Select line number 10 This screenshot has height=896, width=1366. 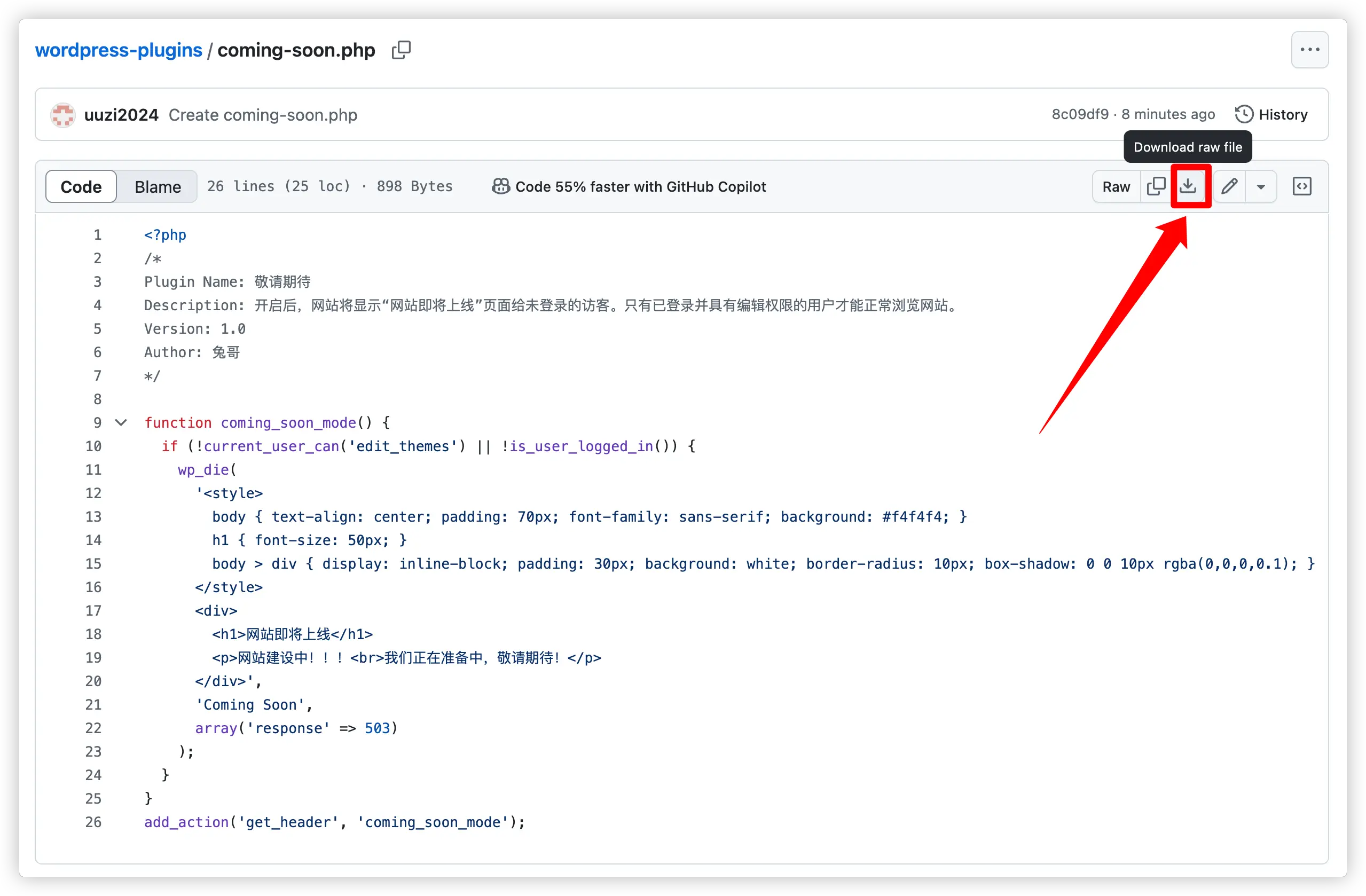(x=93, y=446)
